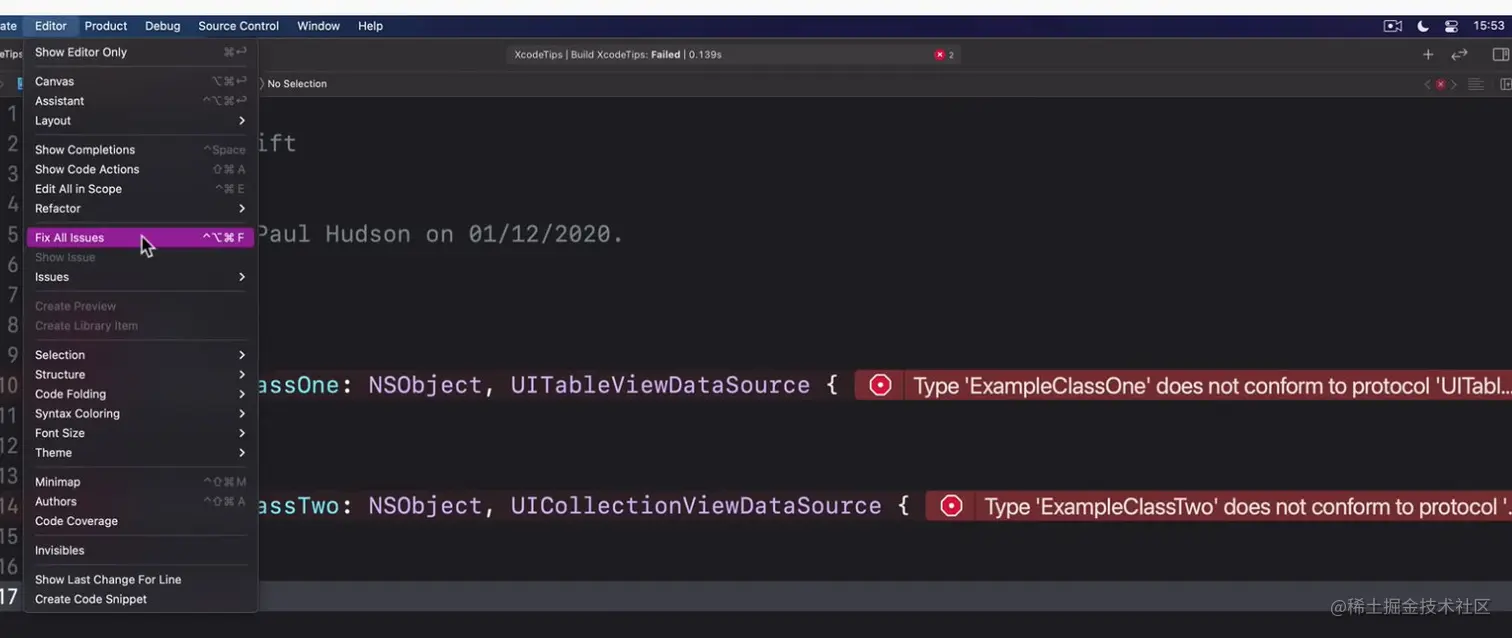The image size is (1512, 638).
Task: Open the Source Control menu
Action: pyautogui.click(x=238, y=26)
